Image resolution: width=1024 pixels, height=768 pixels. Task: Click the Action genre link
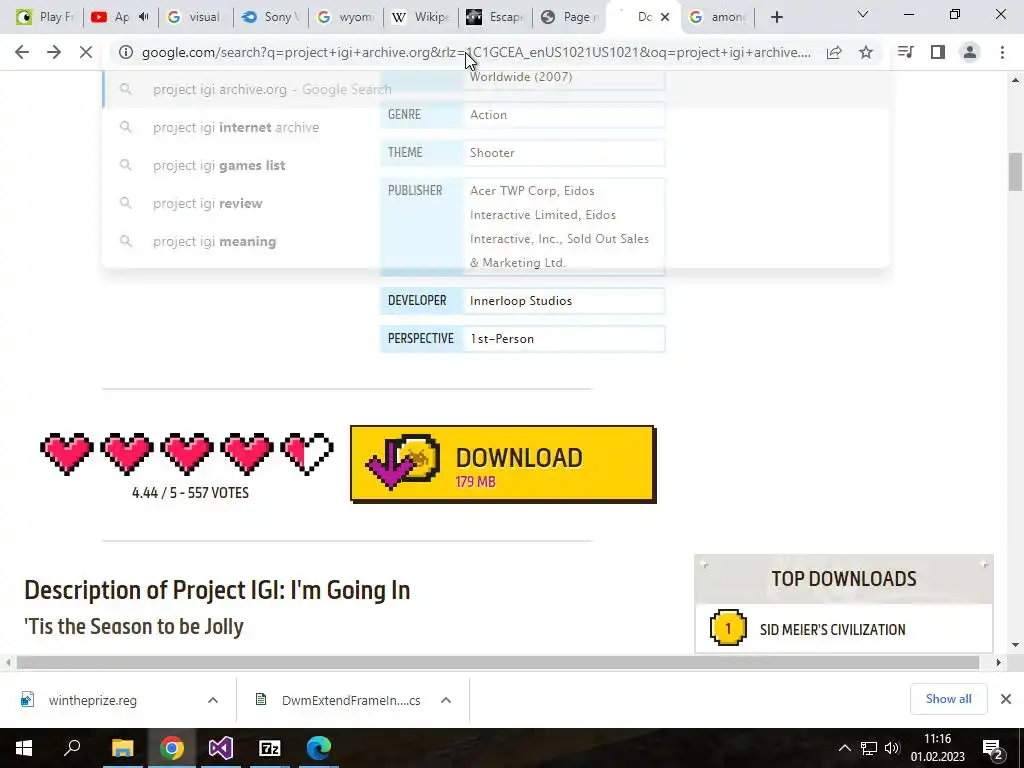(x=488, y=115)
